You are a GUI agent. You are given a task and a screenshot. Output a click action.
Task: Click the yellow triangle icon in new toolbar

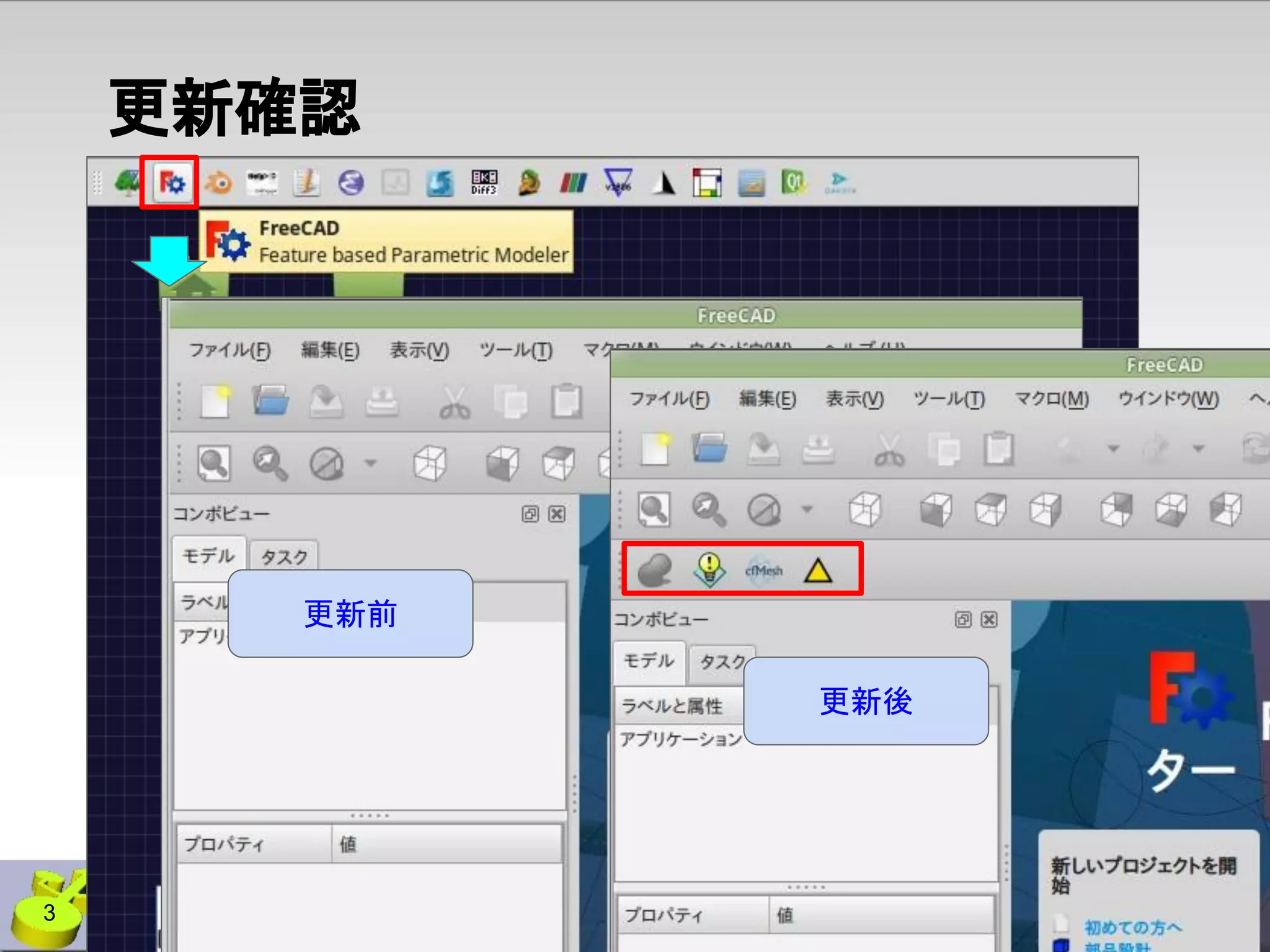pos(818,570)
